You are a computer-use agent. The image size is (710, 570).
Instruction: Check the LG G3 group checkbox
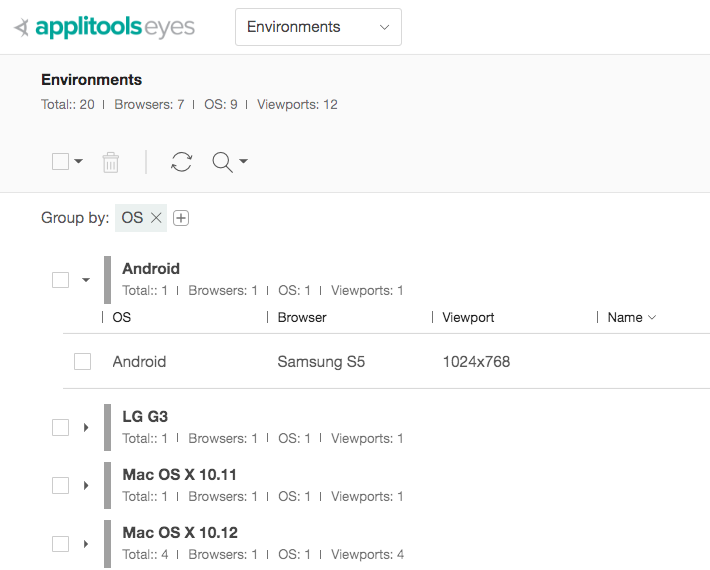(60, 428)
